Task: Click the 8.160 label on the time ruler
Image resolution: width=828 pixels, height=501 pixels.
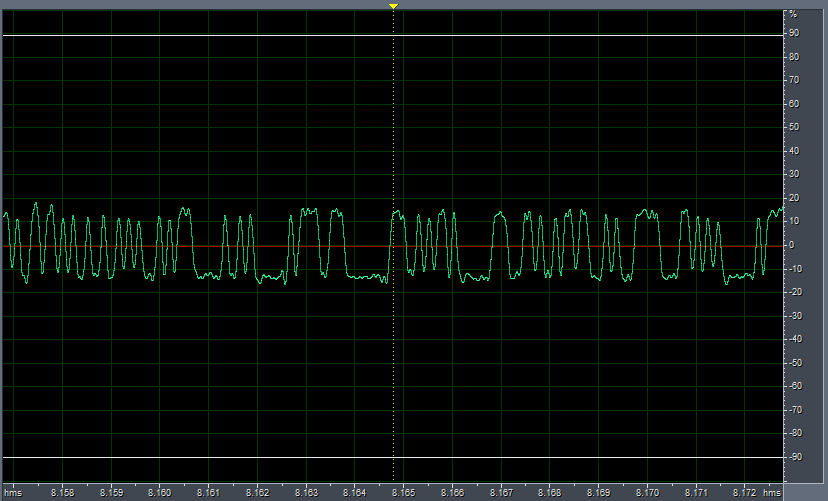Action: [159, 493]
